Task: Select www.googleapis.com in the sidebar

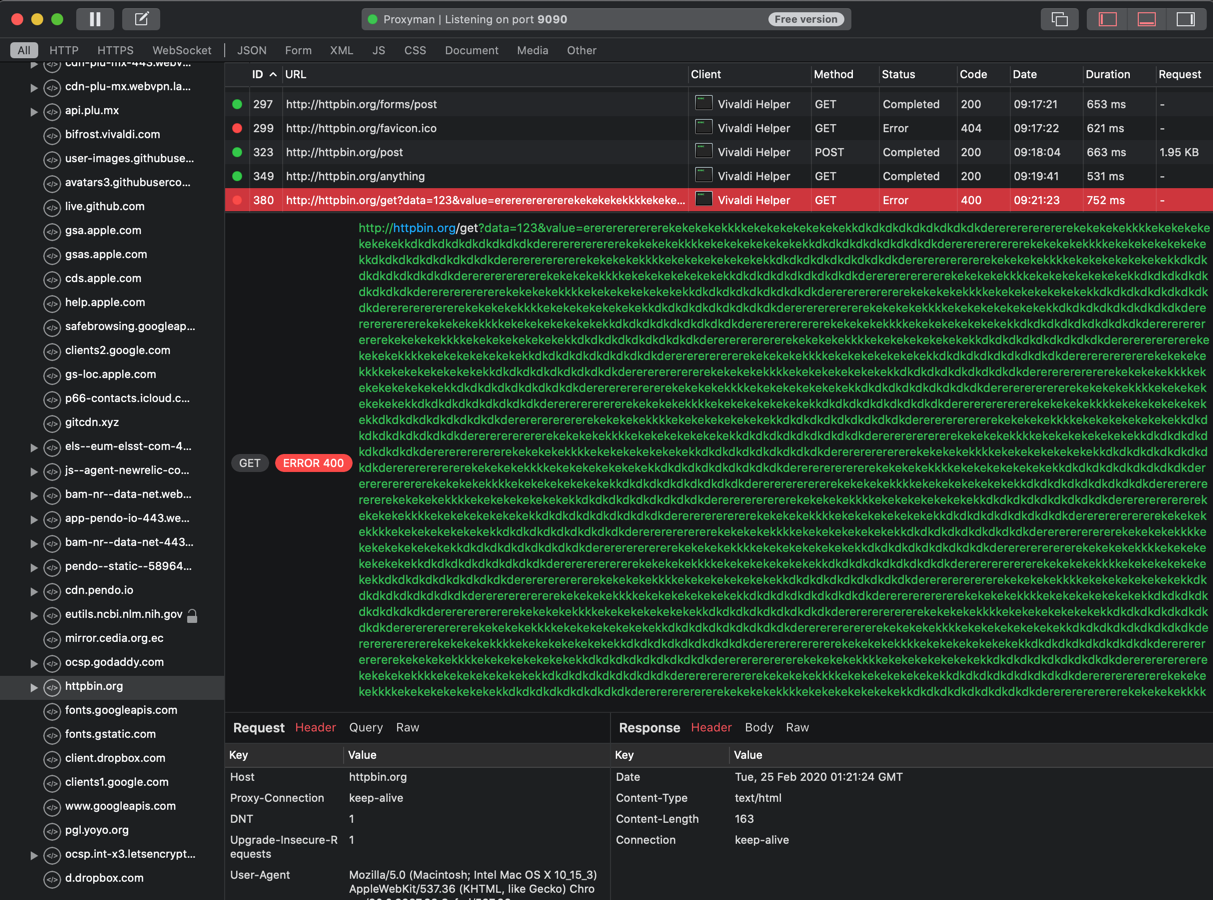Action: 120,806
